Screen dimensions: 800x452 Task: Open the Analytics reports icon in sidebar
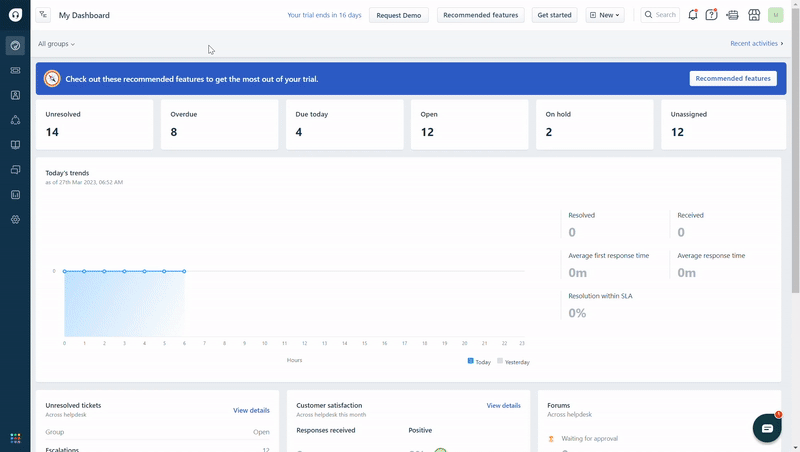pyautogui.click(x=15, y=194)
